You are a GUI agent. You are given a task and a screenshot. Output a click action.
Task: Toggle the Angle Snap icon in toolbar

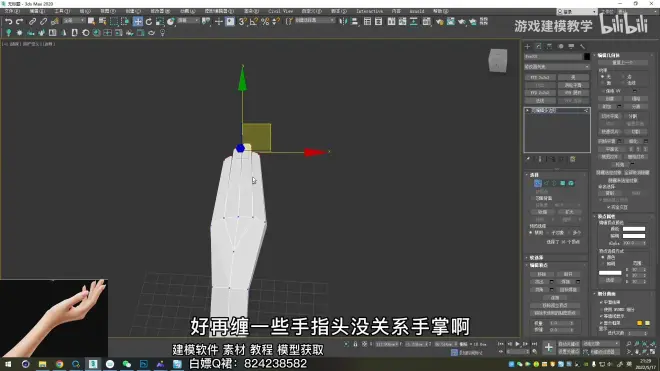pyautogui.click(x=253, y=21)
